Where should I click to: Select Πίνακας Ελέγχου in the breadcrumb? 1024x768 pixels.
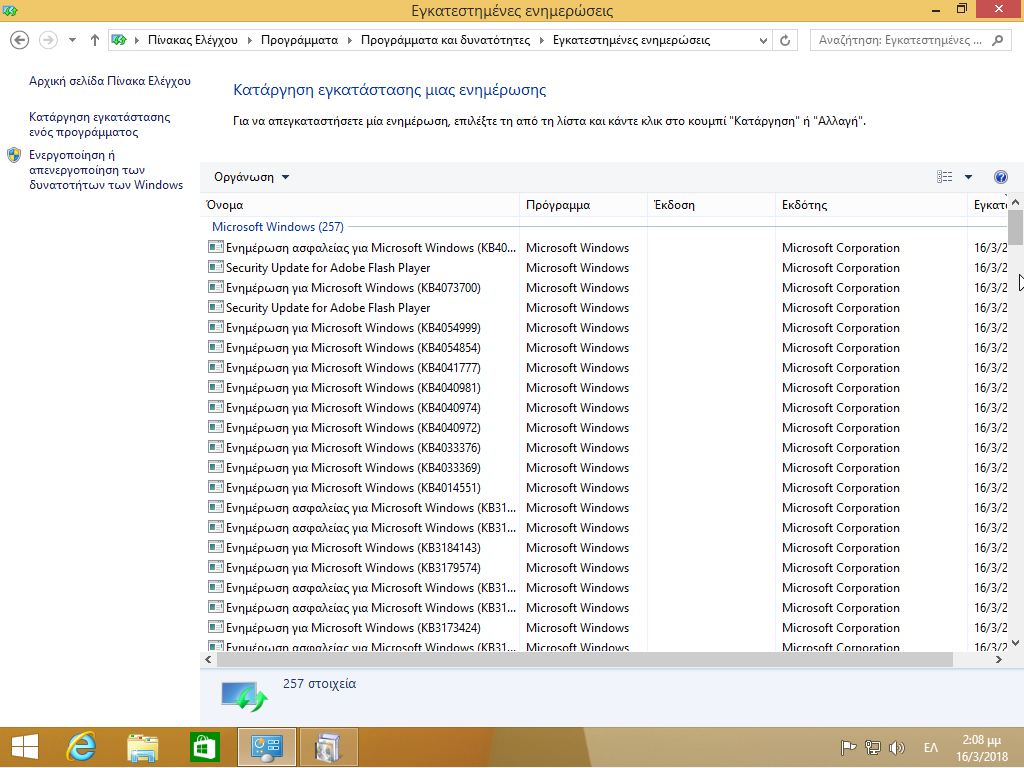(x=193, y=40)
